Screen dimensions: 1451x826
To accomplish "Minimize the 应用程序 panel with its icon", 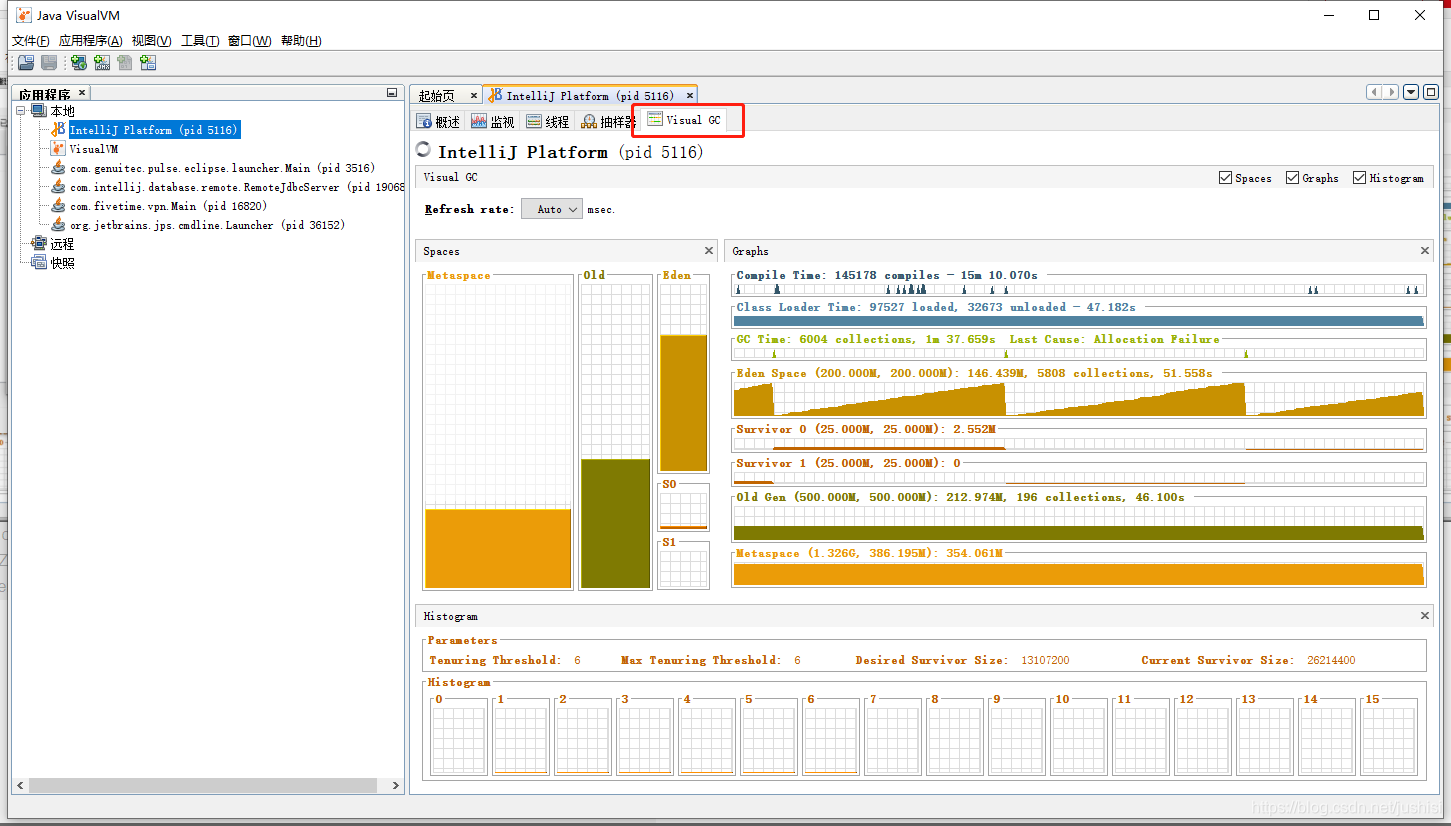I will coord(392,93).
